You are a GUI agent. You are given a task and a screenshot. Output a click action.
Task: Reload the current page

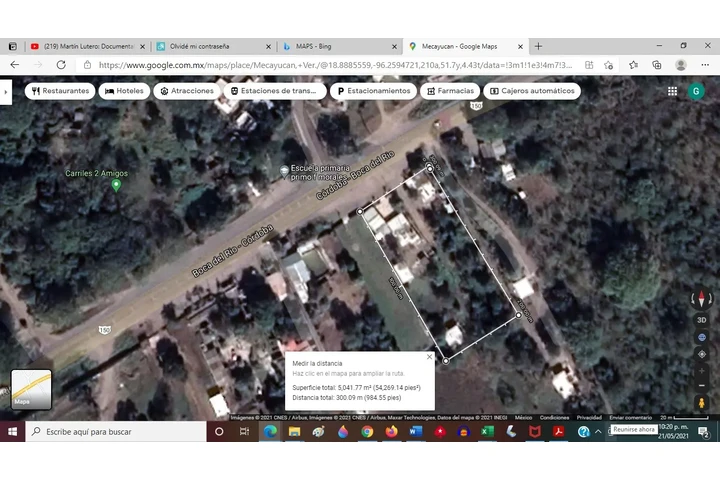click(x=61, y=65)
